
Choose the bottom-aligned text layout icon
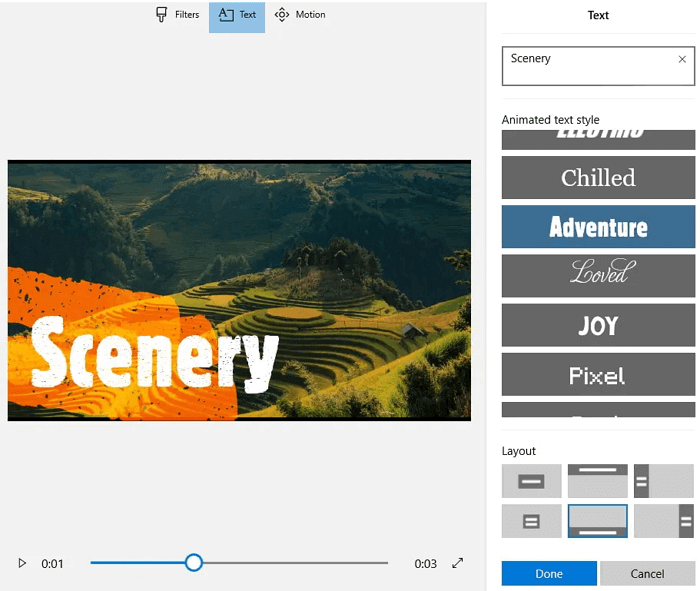click(x=598, y=521)
